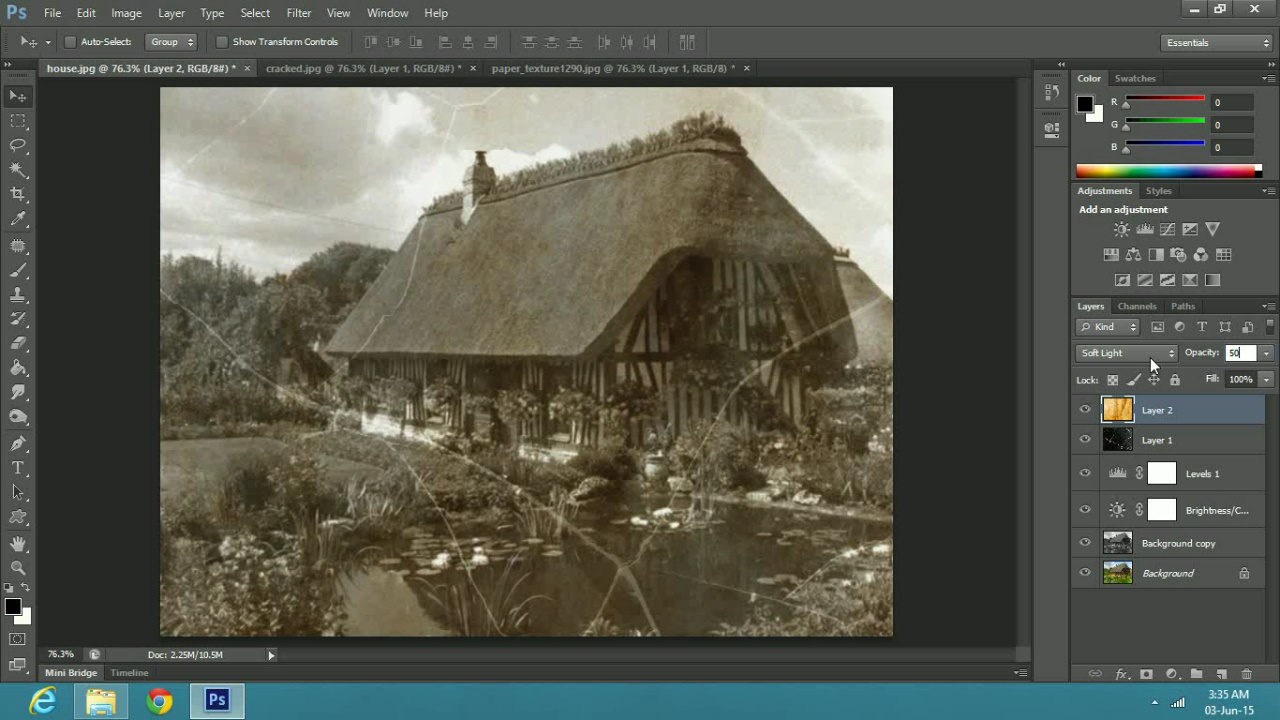Create a new layer with bottom icon
The height and width of the screenshot is (720, 1280).
pyautogui.click(x=1221, y=674)
